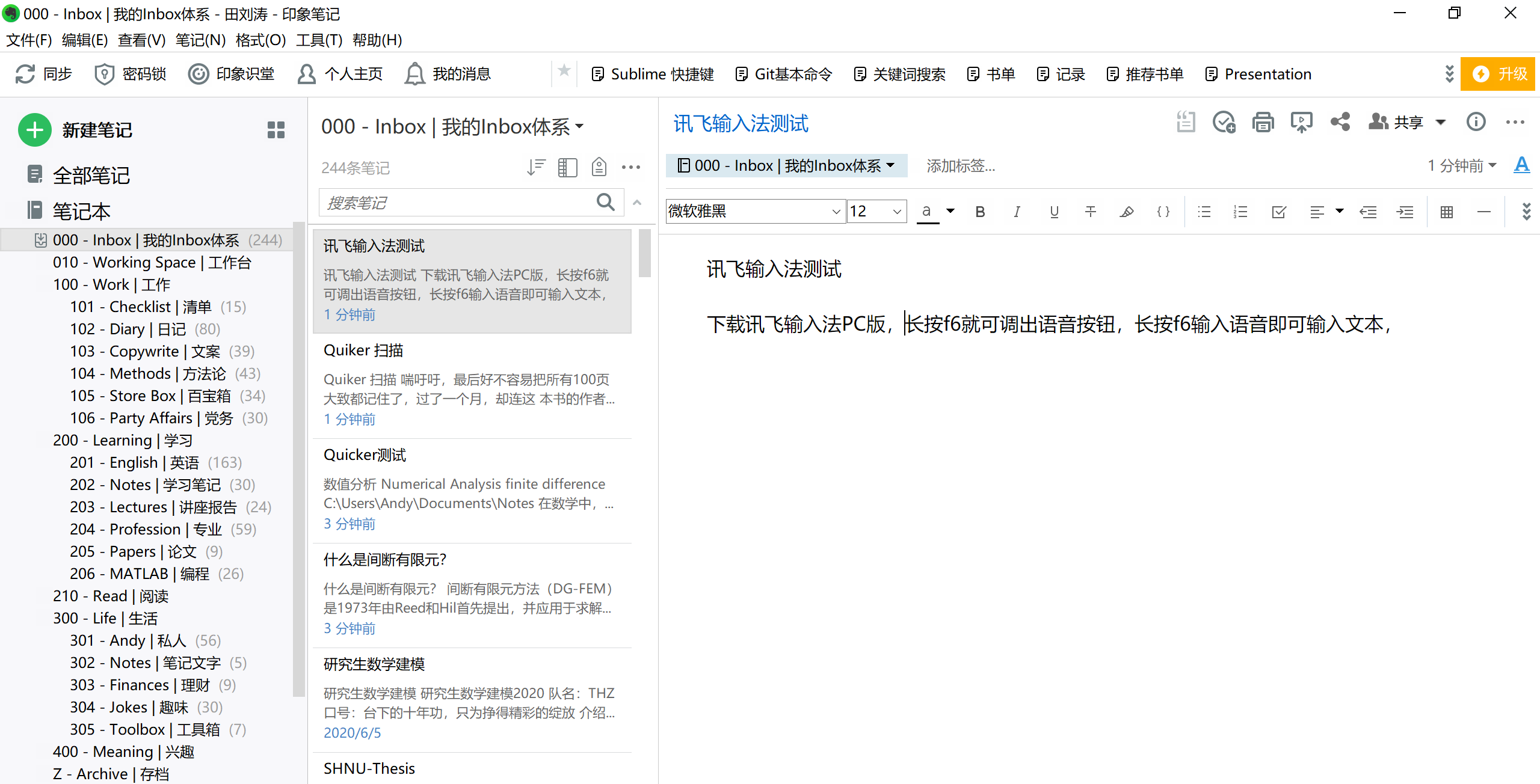1540x784 pixels.
Task: Click the blue A text style button
Action: [1521, 165]
